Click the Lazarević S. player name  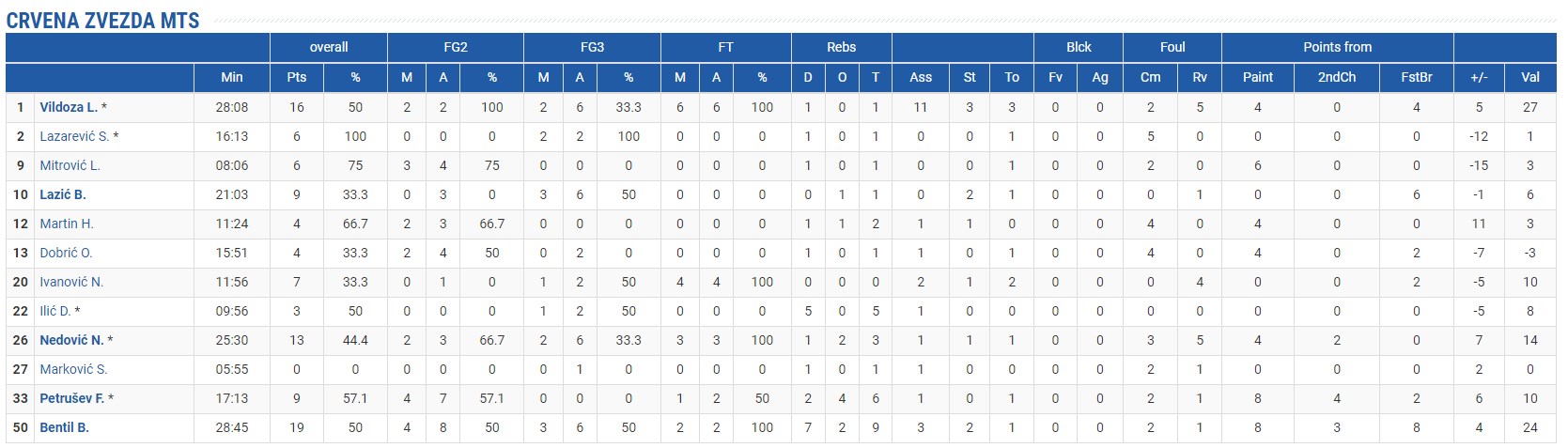tap(73, 136)
